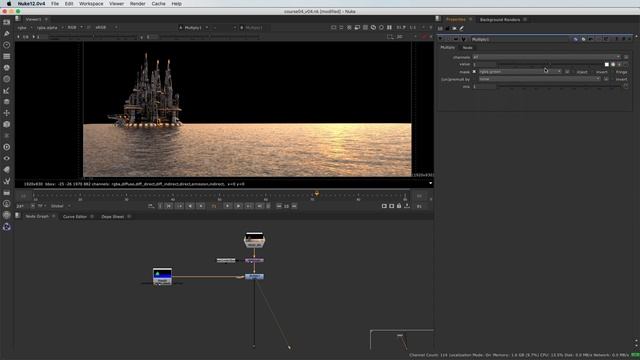The height and width of the screenshot is (360, 640).
Task: Toggle the inject checkbox on mask row
Action: (x=573, y=72)
